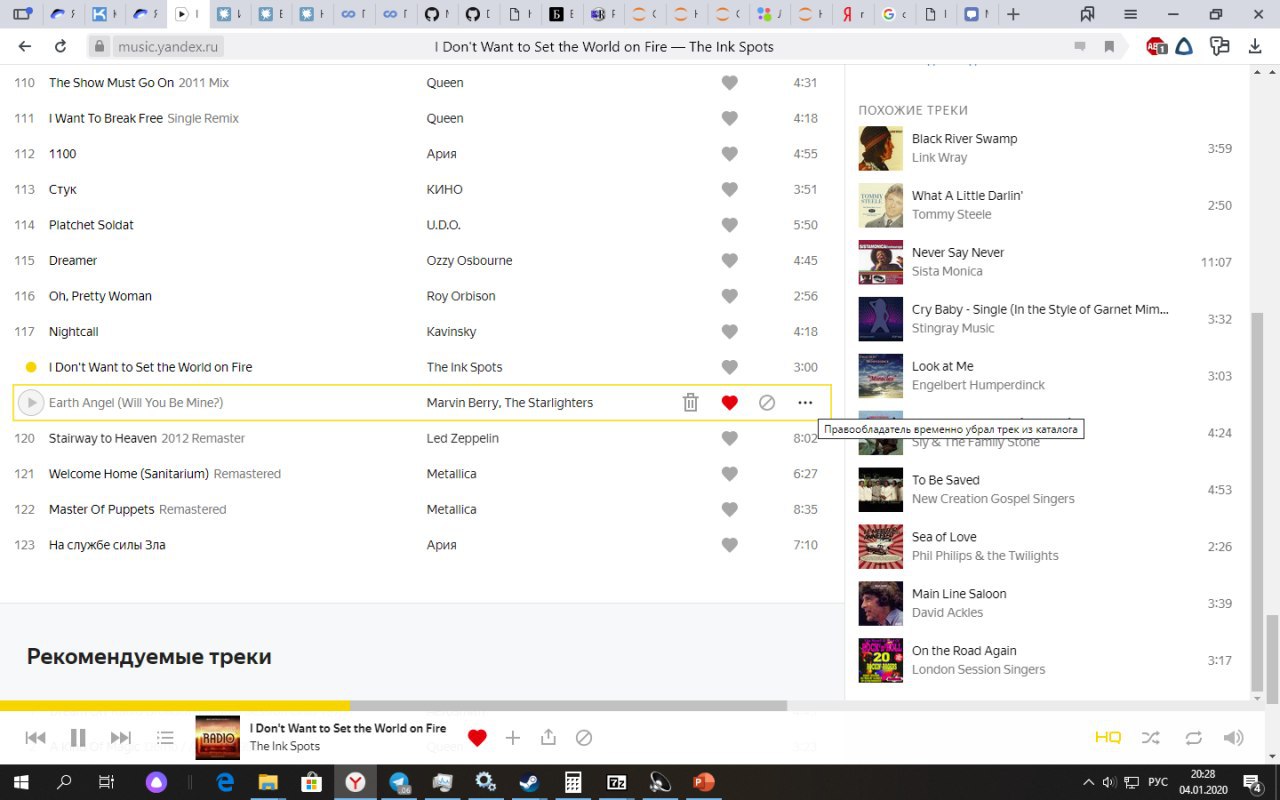Skip to next track in player

pos(120,738)
